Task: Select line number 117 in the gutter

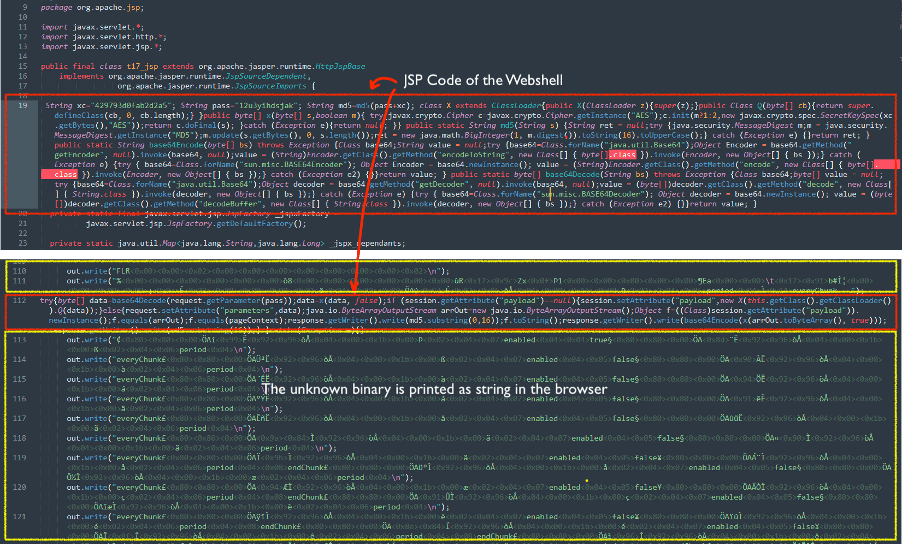Action: pyautogui.click(x=19, y=430)
